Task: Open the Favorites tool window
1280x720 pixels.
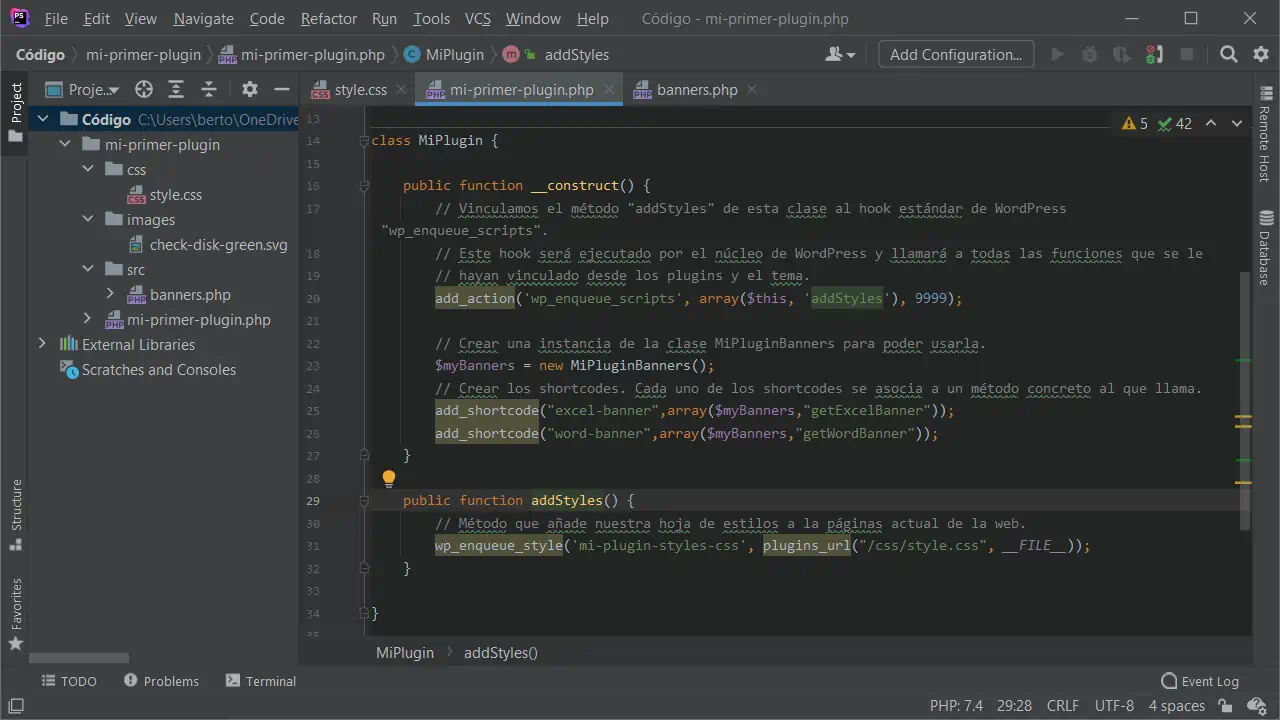Action: click(15, 614)
